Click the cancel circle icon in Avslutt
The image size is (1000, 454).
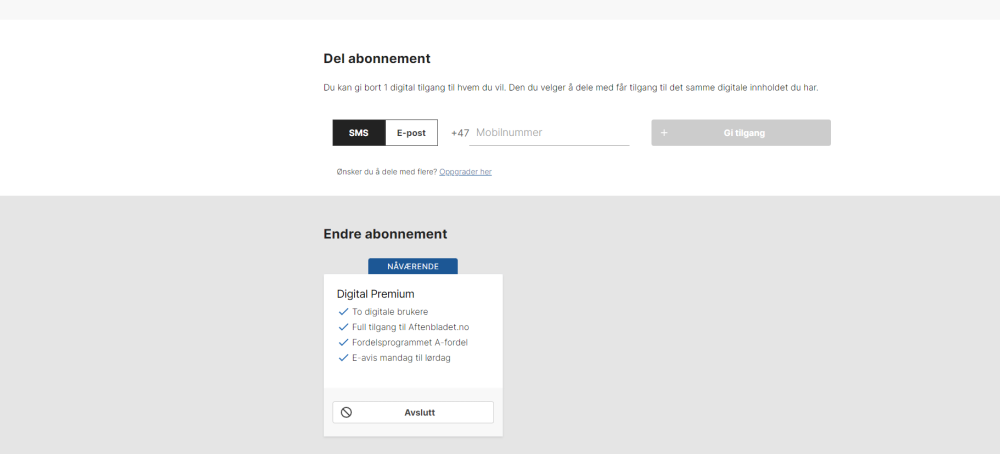click(x=346, y=412)
